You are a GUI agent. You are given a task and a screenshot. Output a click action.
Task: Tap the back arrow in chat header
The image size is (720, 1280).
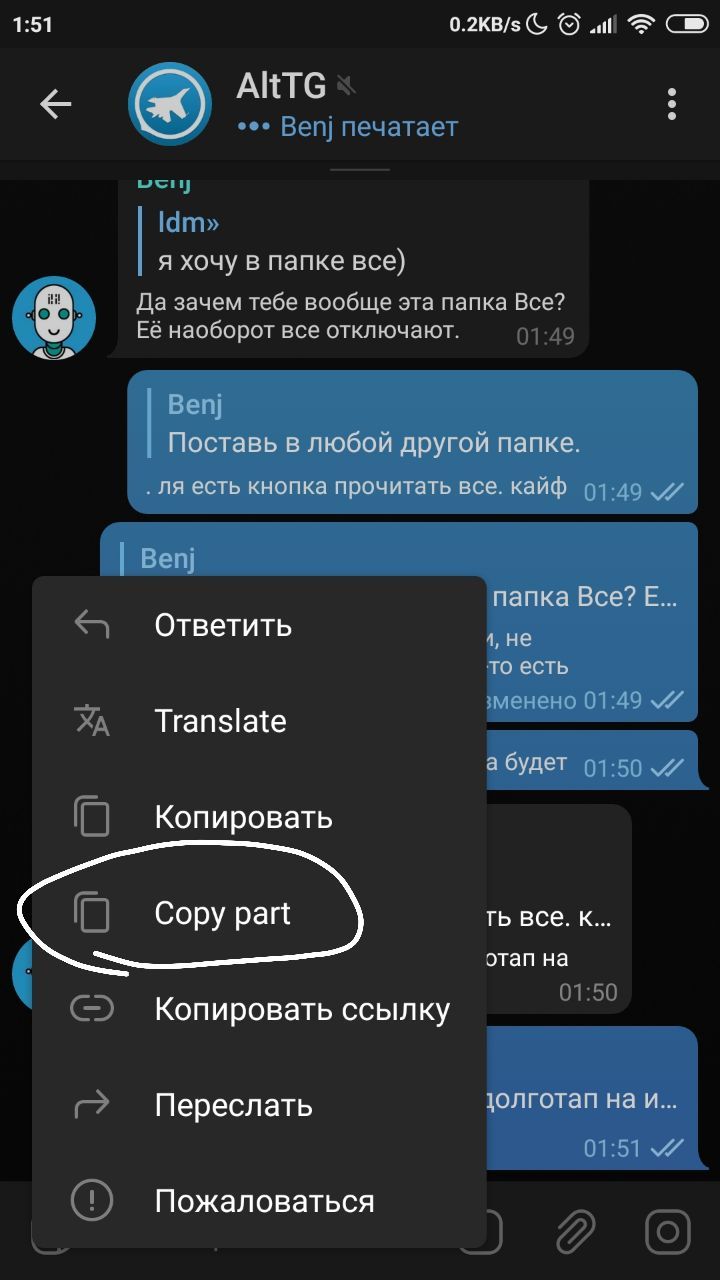coord(55,104)
